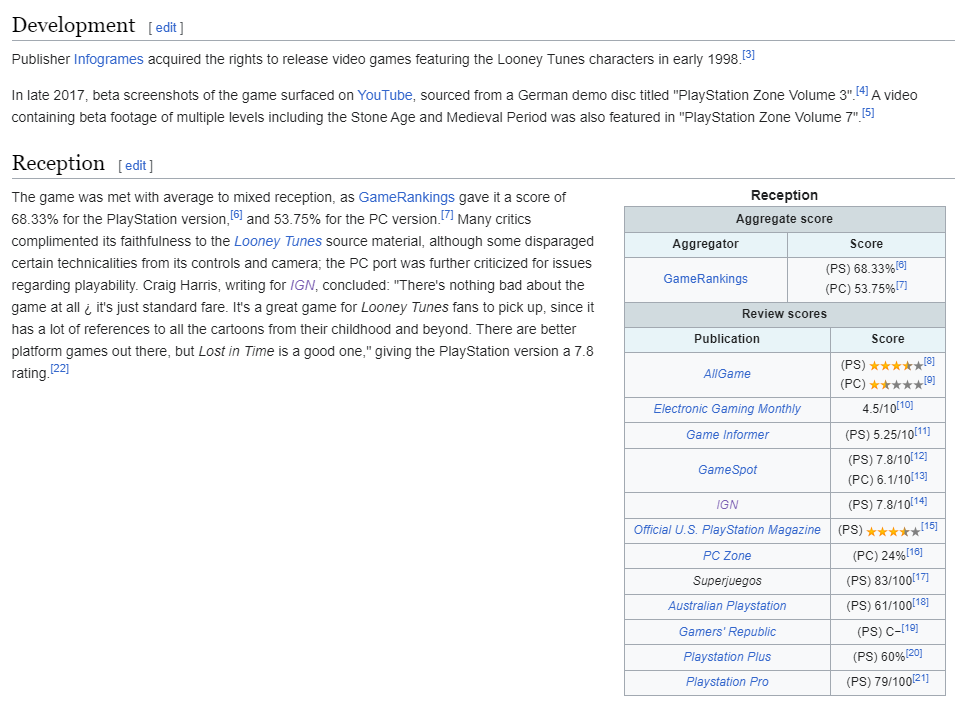
Task: Open the Looney Tunes italic link
Action: pyautogui.click(x=278, y=241)
